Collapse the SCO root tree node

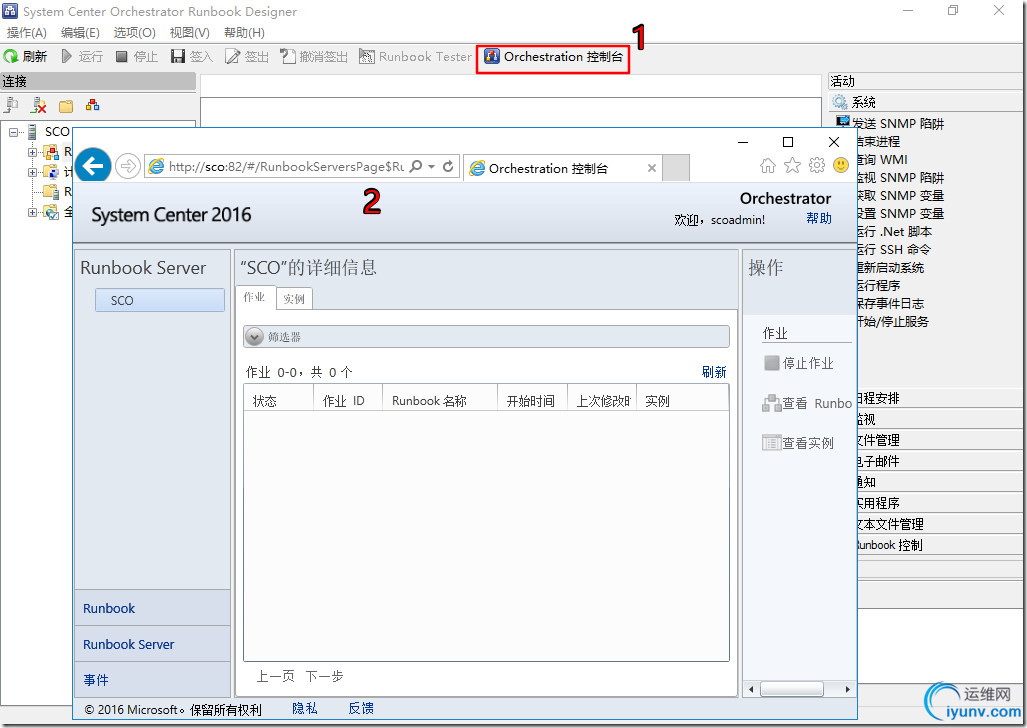pyautogui.click(x=13, y=132)
